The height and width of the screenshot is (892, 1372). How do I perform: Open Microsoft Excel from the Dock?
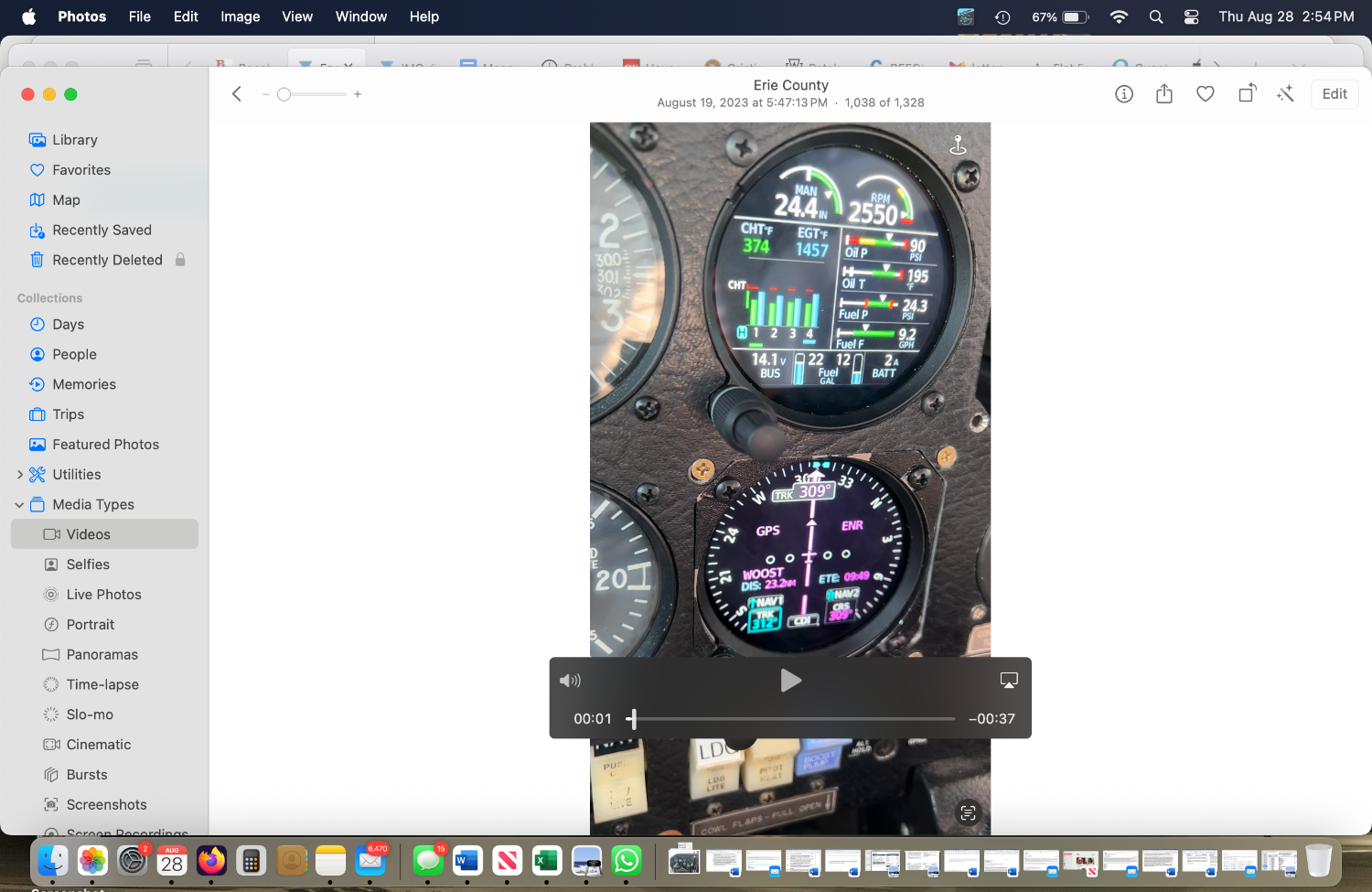pyautogui.click(x=546, y=861)
